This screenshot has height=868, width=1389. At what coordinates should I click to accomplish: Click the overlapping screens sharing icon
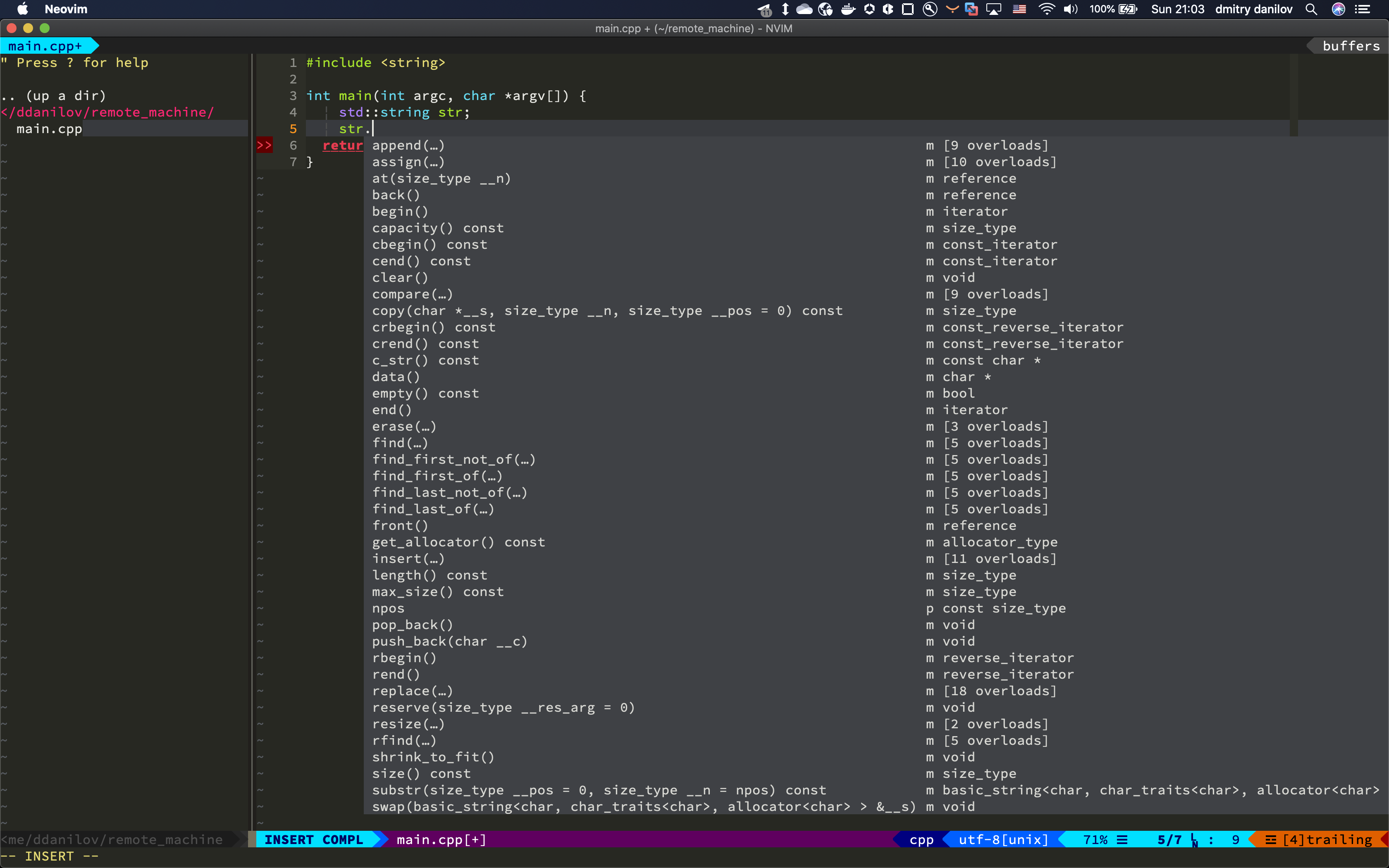tap(971, 9)
